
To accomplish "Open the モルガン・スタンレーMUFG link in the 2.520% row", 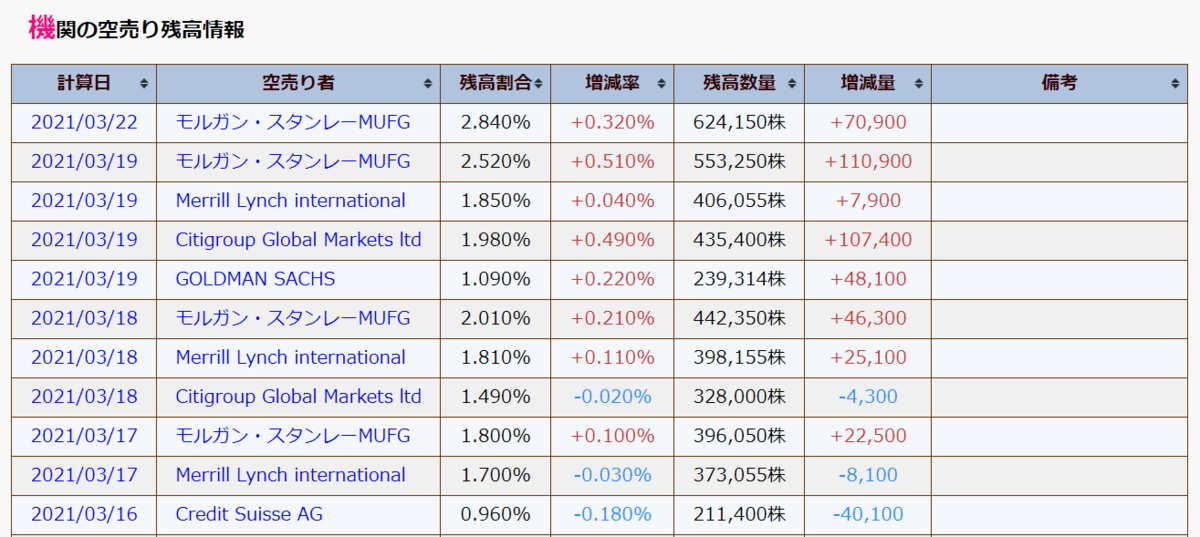I will [293, 161].
